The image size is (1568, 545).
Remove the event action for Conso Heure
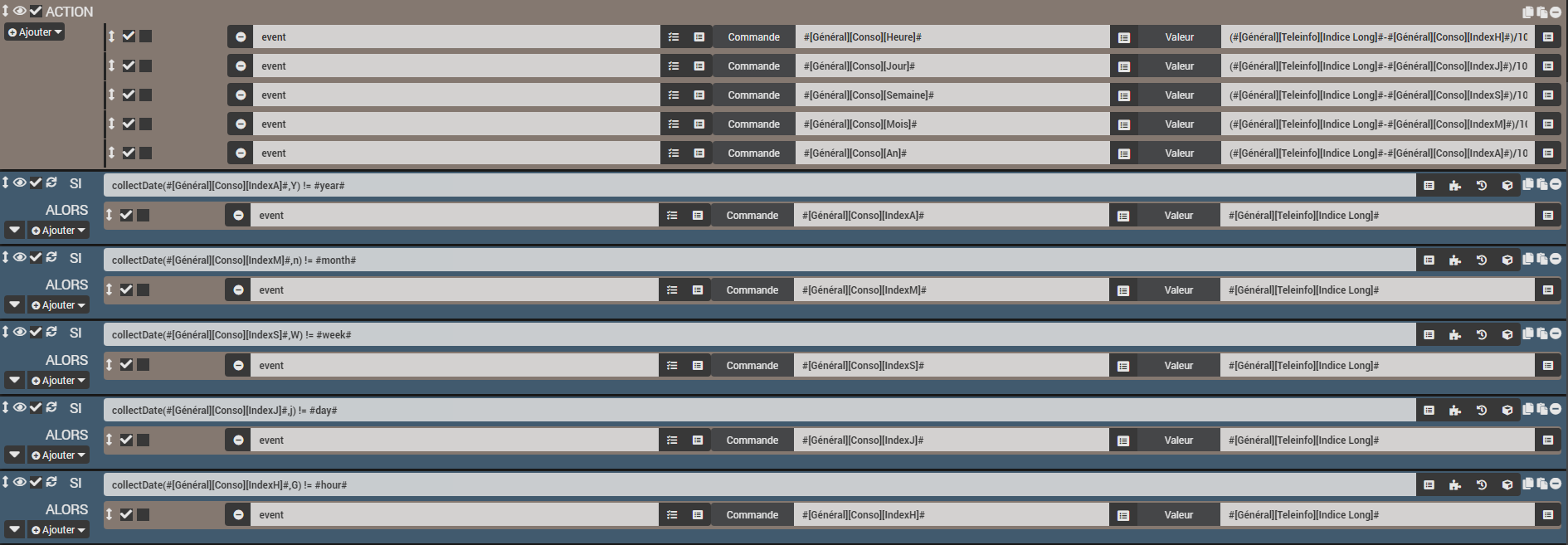pos(241,36)
